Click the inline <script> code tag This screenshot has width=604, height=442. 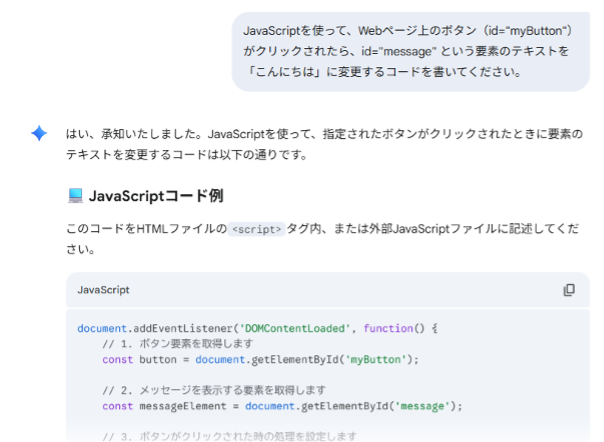click(x=256, y=229)
